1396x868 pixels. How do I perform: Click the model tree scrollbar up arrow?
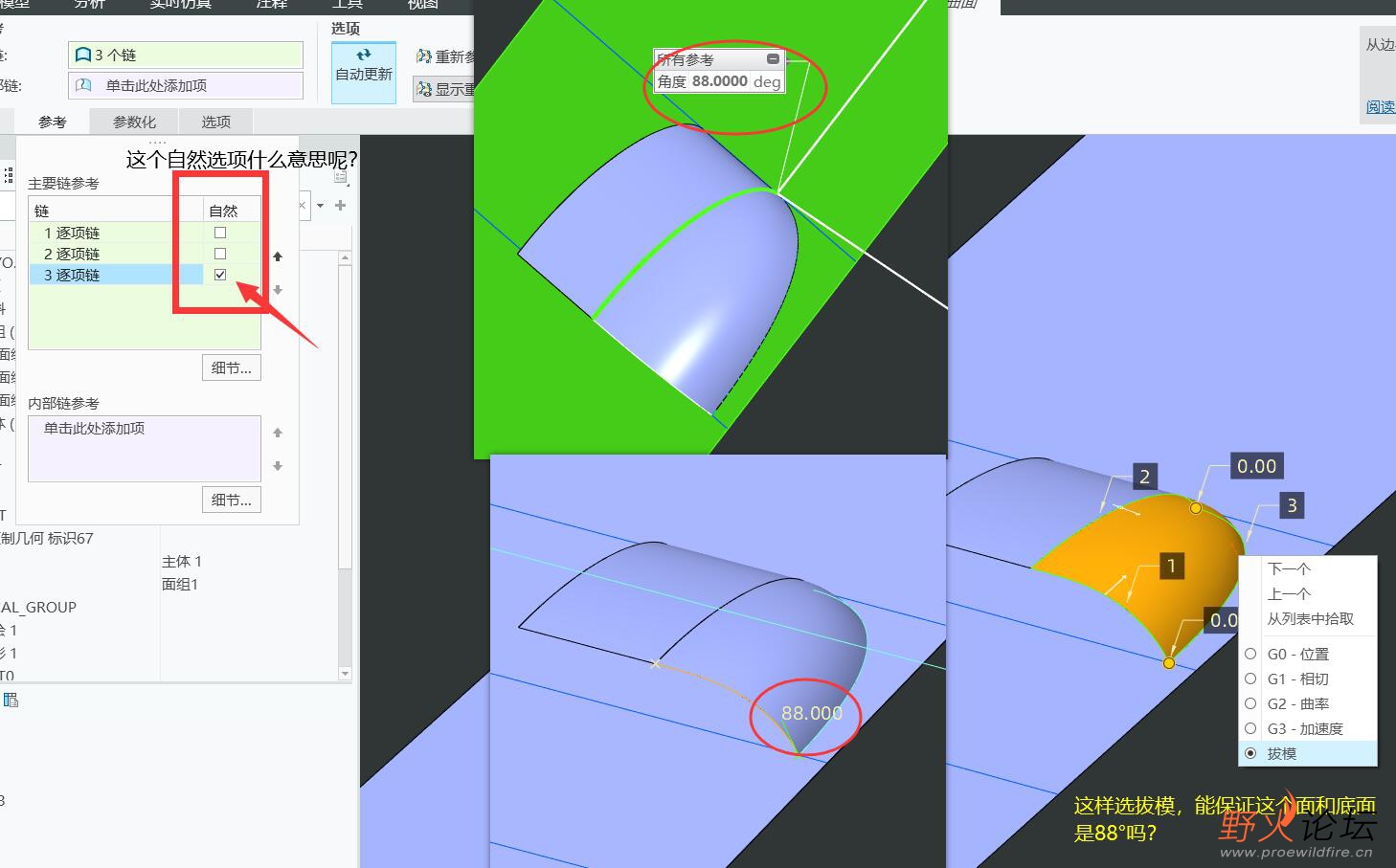pyautogui.click(x=346, y=258)
